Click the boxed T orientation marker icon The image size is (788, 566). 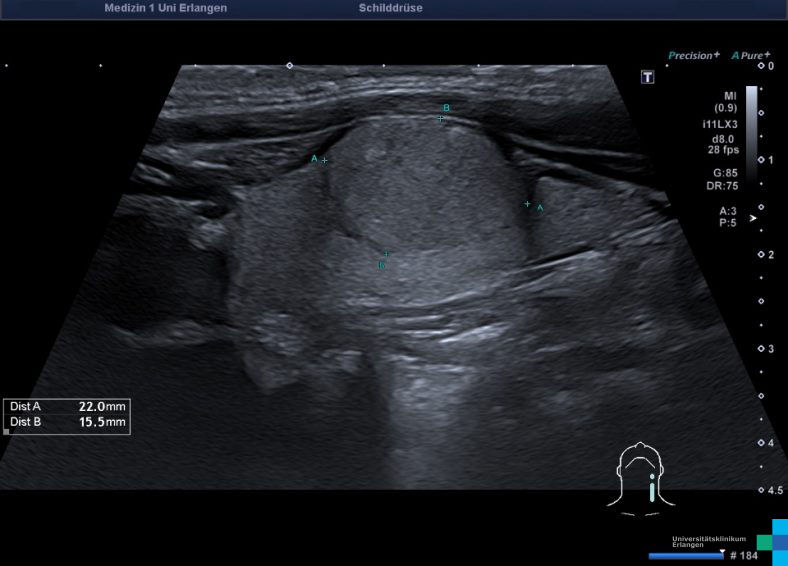click(x=648, y=77)
